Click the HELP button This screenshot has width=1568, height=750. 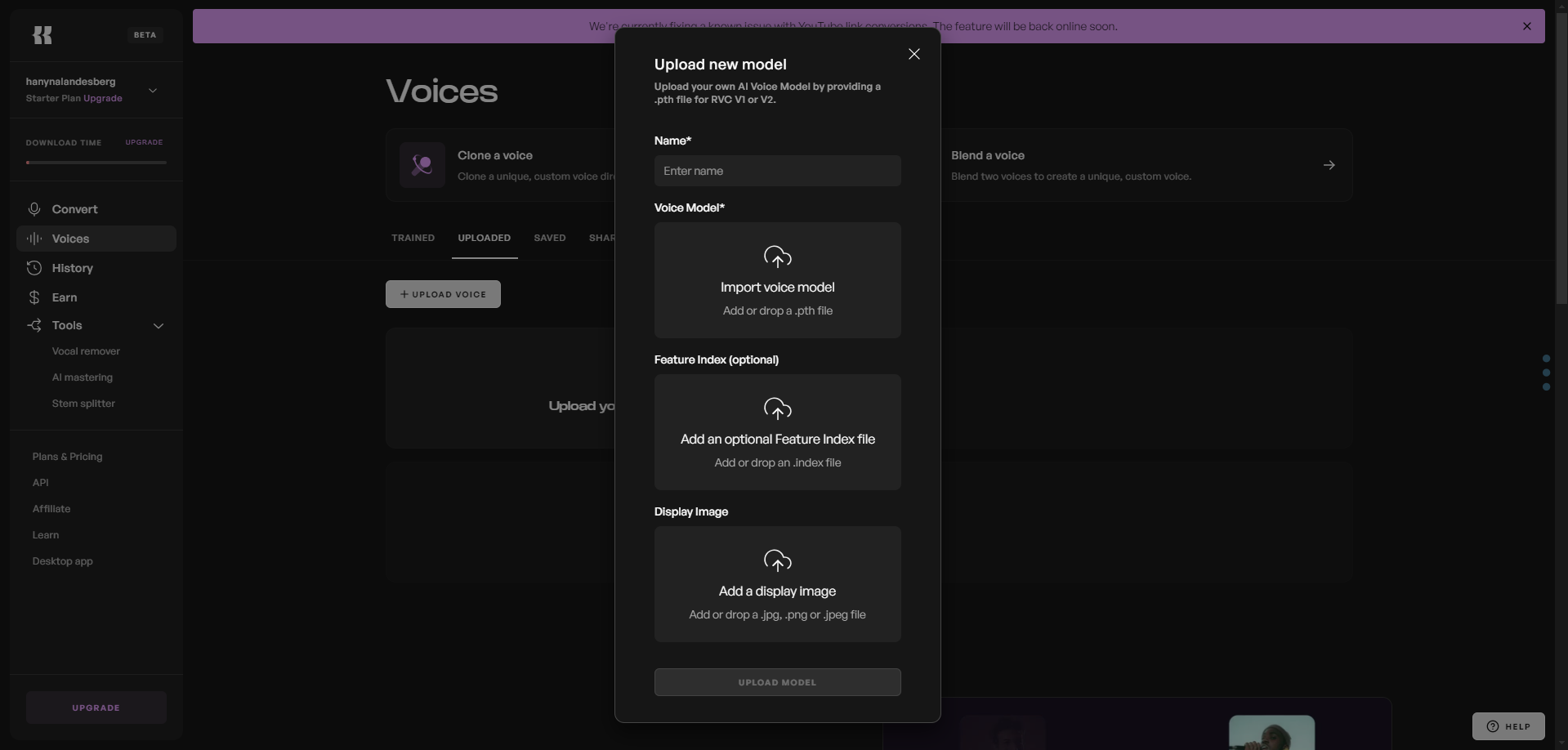tap(1508, 726)
